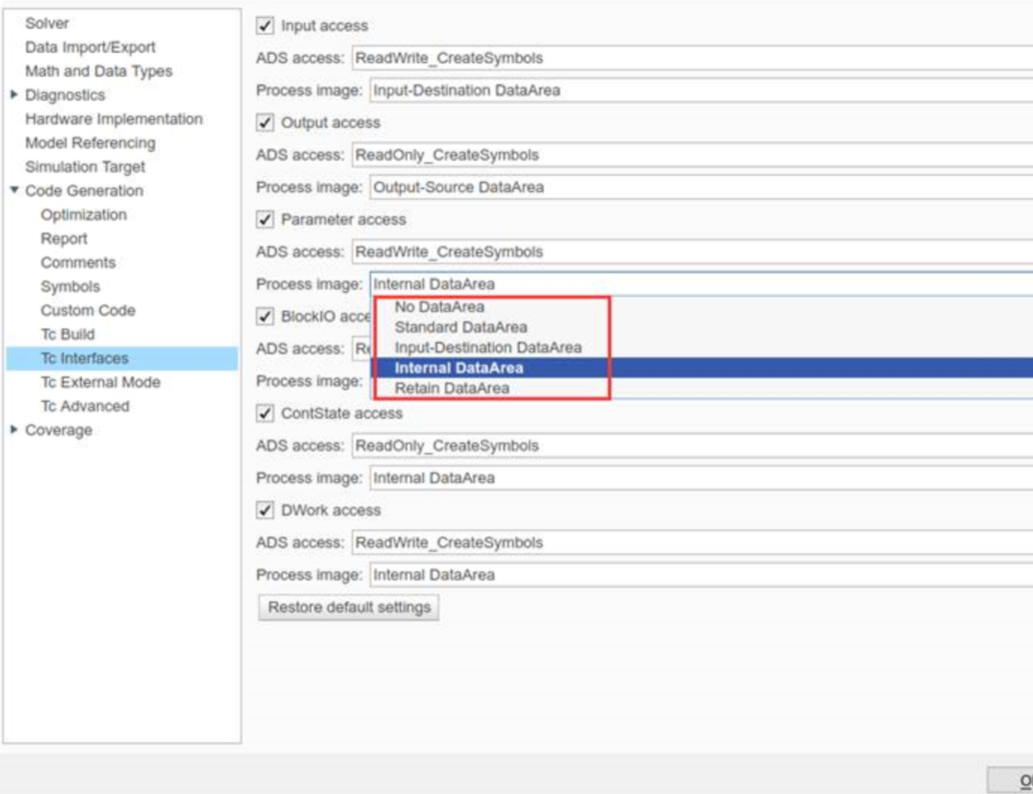This screenshot has height=794, width=1033.
Task: Toggle the Output access checkbox
Action: coord(265,123)
